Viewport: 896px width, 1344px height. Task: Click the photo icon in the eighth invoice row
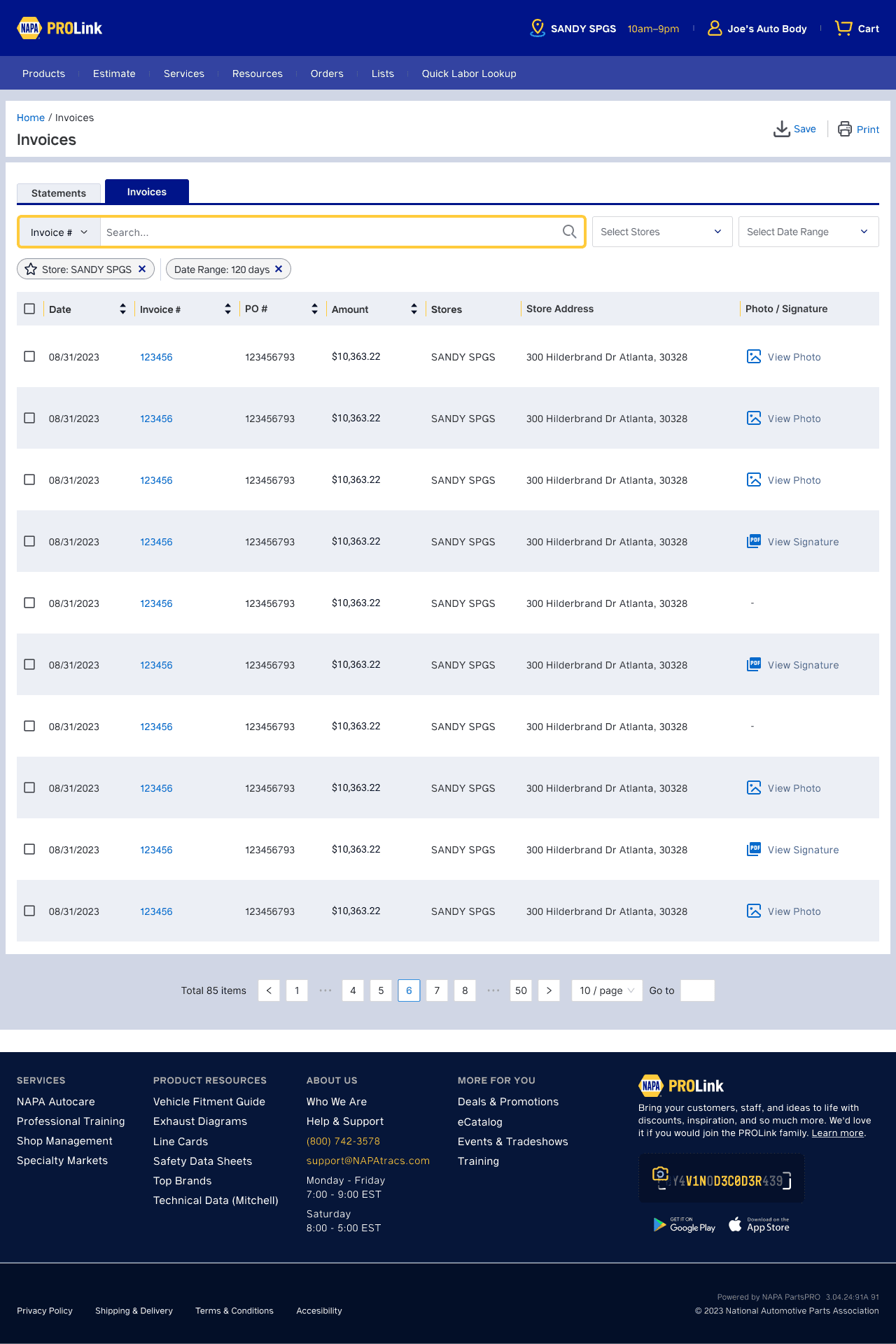coord(754,788)
